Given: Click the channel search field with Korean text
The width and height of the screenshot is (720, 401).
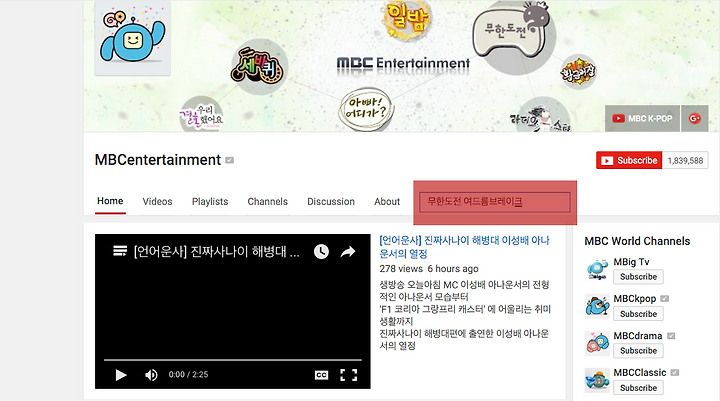Looking at the screenshot, I should [x=495, y=202].
